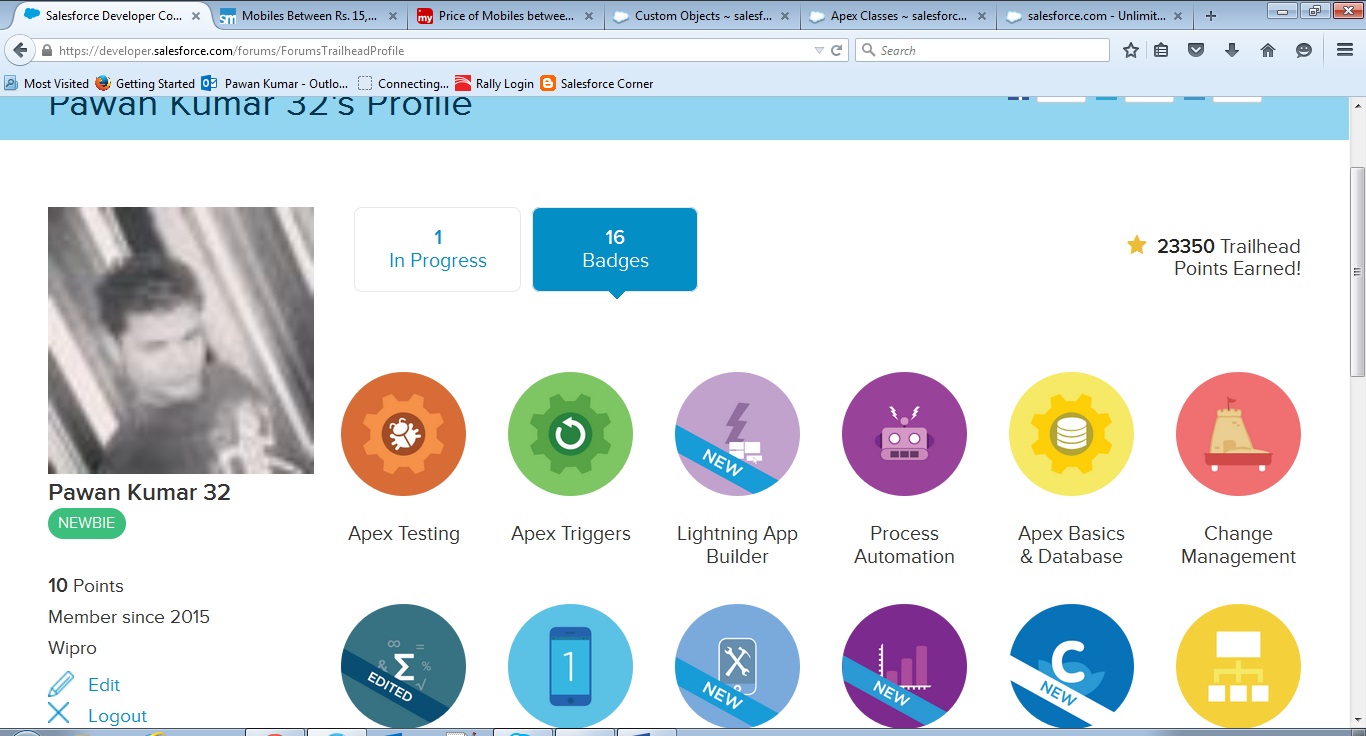Open the Apex Triggers badge
Viewport: 1366px width, 736px height.
(570, 434)
